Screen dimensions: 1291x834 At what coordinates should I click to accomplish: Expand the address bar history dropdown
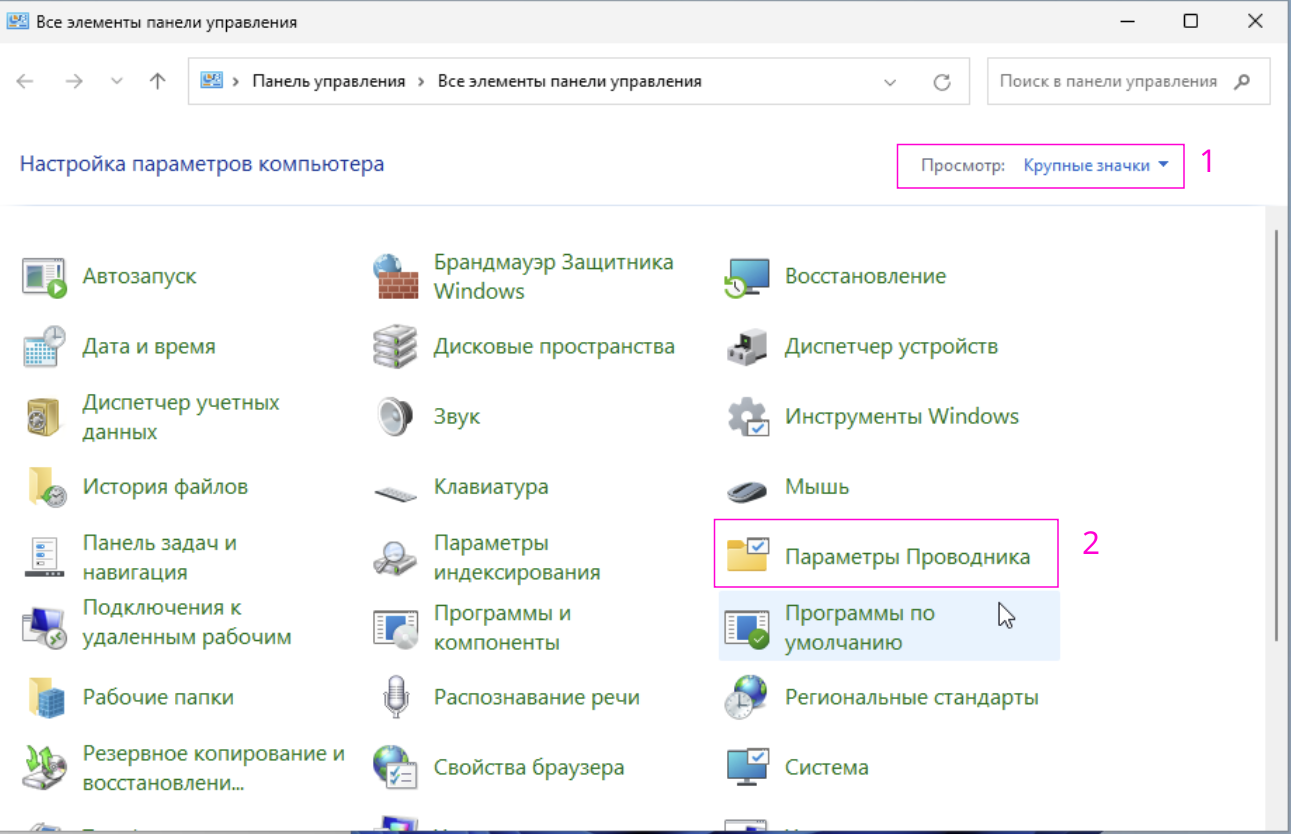pyautogui.click(x=891, y=82)
